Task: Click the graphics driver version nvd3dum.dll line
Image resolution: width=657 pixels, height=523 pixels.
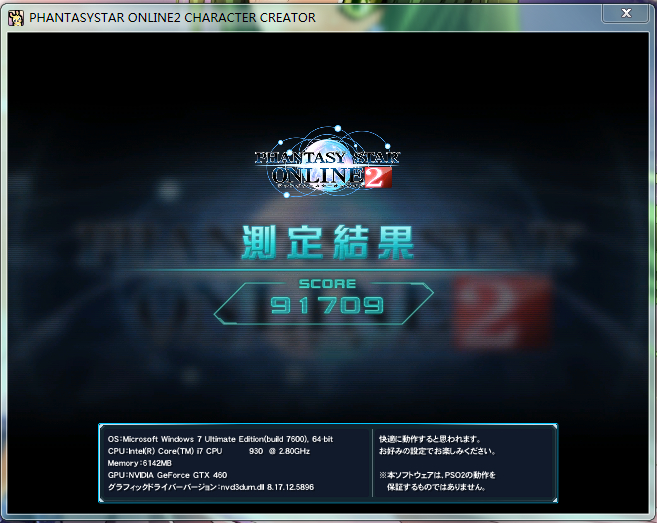Action: 211,487
